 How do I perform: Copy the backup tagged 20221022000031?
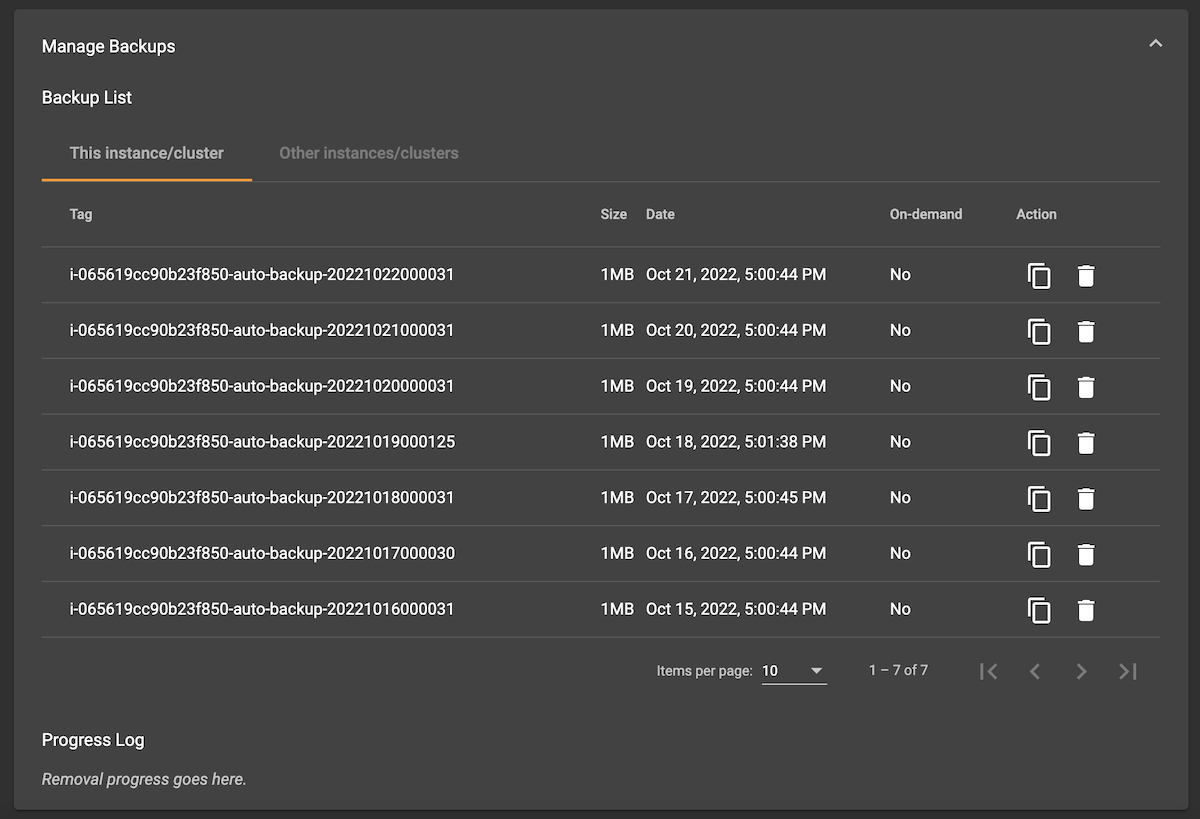pyautogui.click(x=1040, y=275)
